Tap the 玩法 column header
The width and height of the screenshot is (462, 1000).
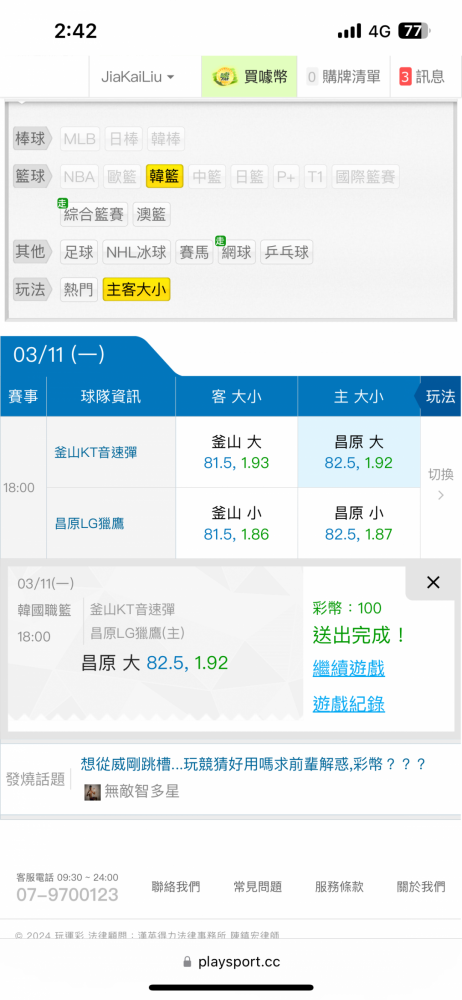coord(440,396)
